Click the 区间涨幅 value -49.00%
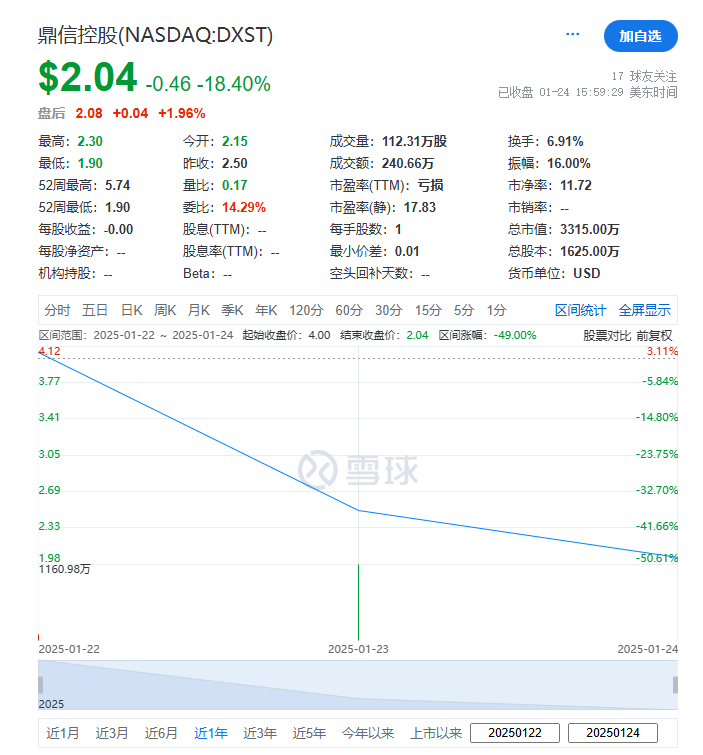This screenshot has height=755, width=703. 515,335
